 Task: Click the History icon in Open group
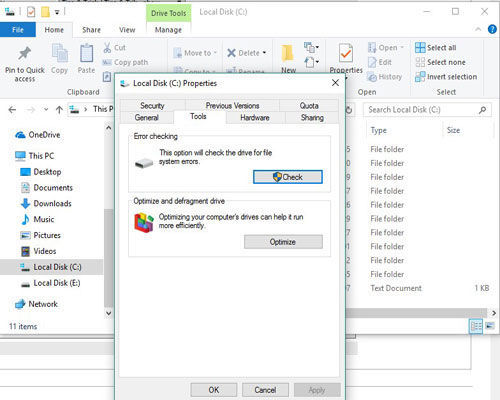coord(372,77)
